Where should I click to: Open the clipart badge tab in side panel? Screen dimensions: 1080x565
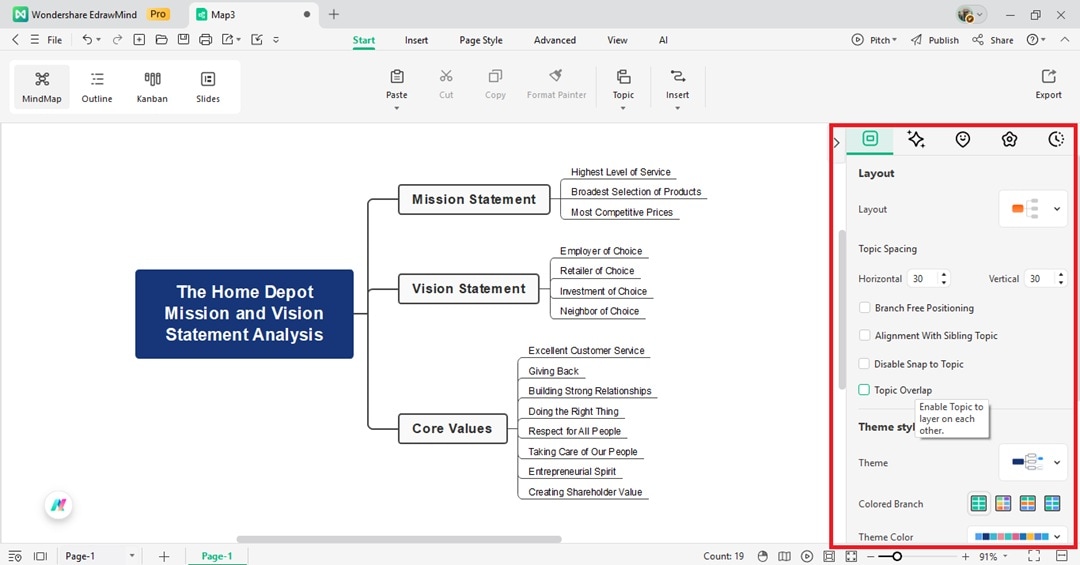[x=1009, y=139]
